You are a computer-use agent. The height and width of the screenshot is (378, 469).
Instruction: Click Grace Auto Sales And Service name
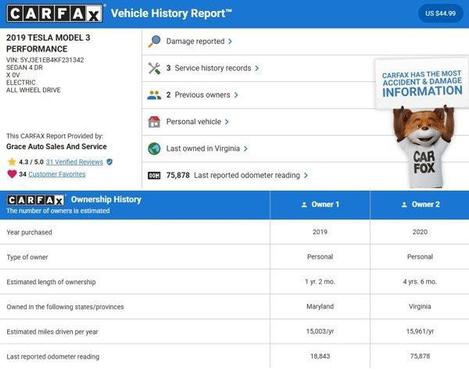pyautogui.click(x=56, y=147)
